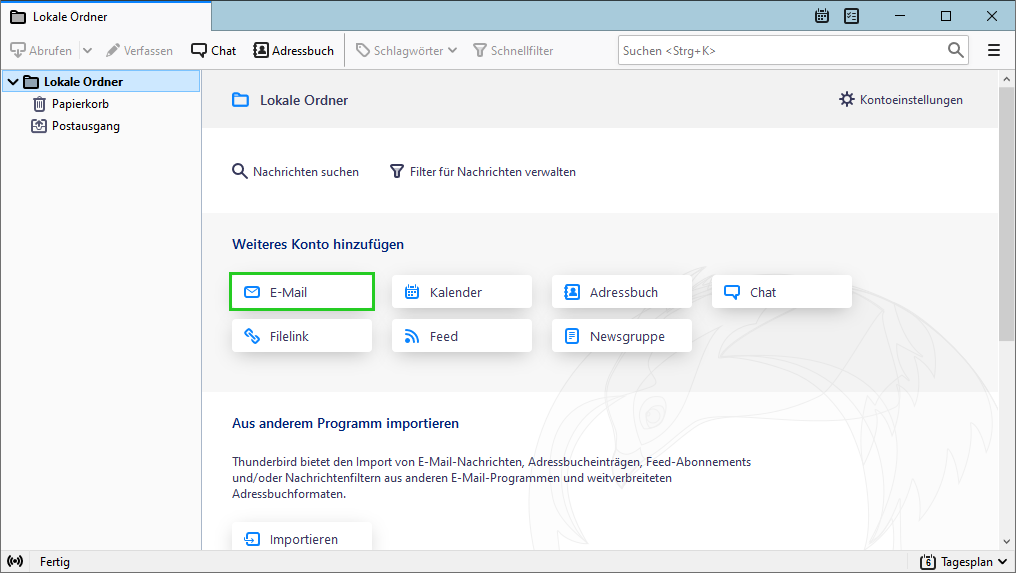1016x573 pixels.
Task: Click the Importieren button
Action: pyautogui.click(x=302, y=539)
